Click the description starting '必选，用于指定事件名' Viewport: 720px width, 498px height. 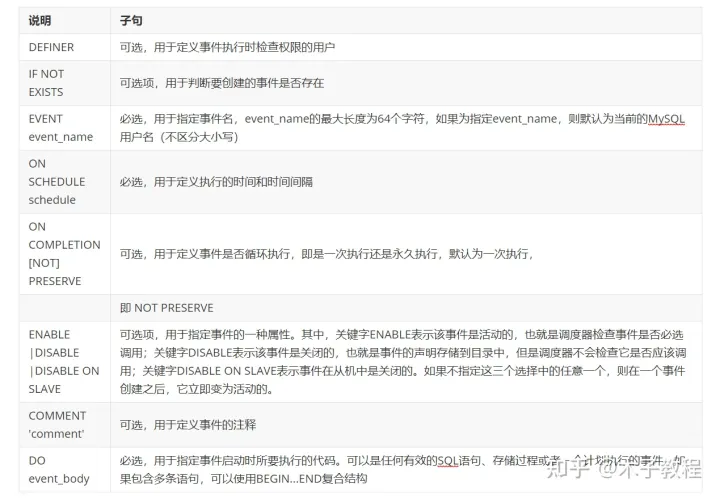pos(402,128)
